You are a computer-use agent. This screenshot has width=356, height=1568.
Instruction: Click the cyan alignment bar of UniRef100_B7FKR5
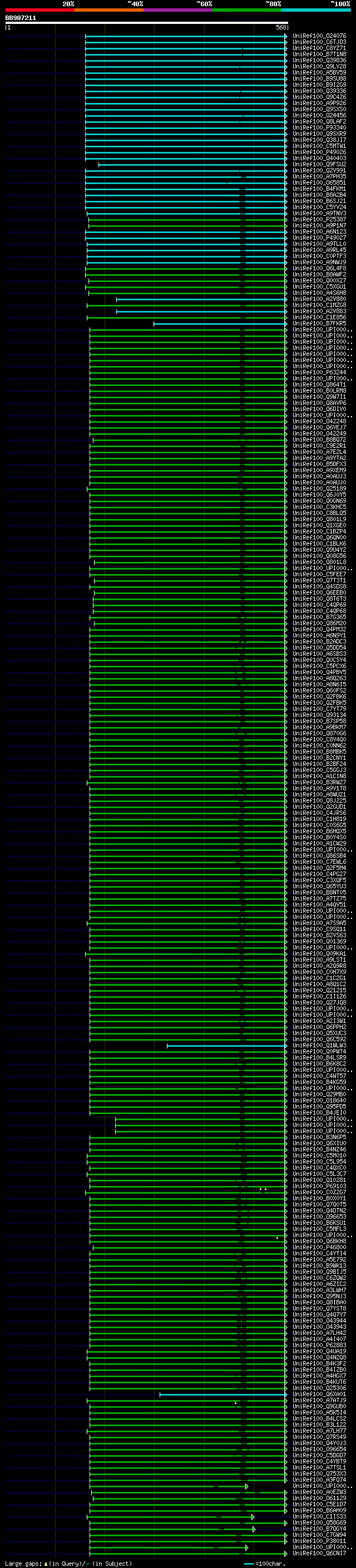pos(220,324)
